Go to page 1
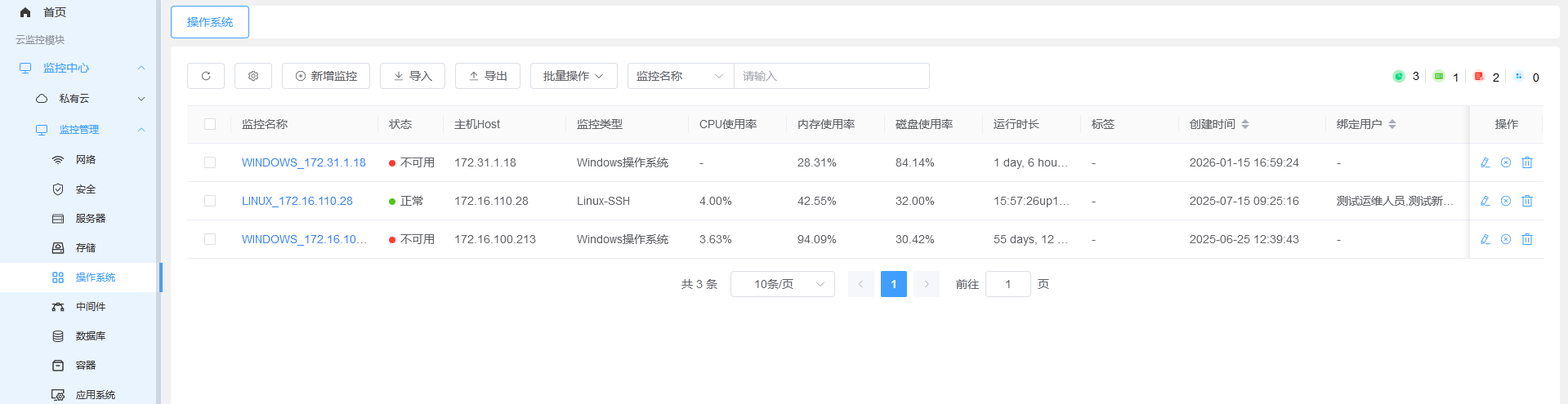This screenshot has width=1568, height=404. (894, 284)
